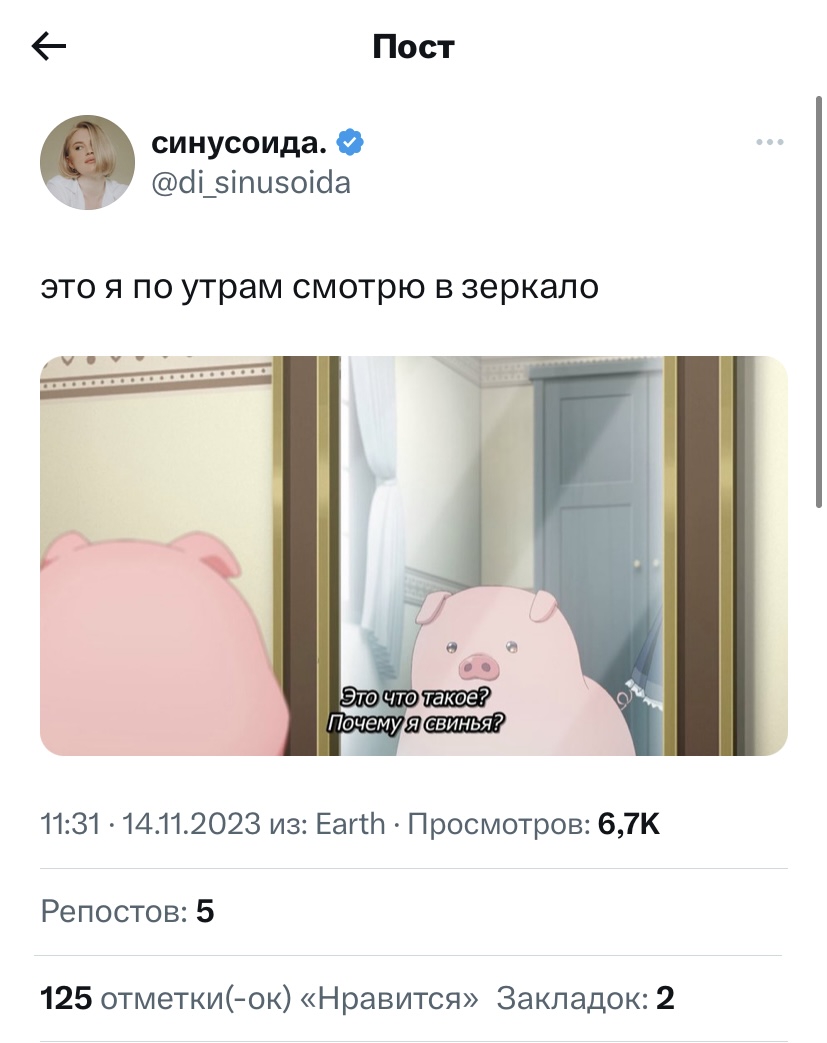Image resolution: width=827 pixels, height=1043 pixels.
Task: Open the 125 «Нравится» likes list
Action: [259, 998]
